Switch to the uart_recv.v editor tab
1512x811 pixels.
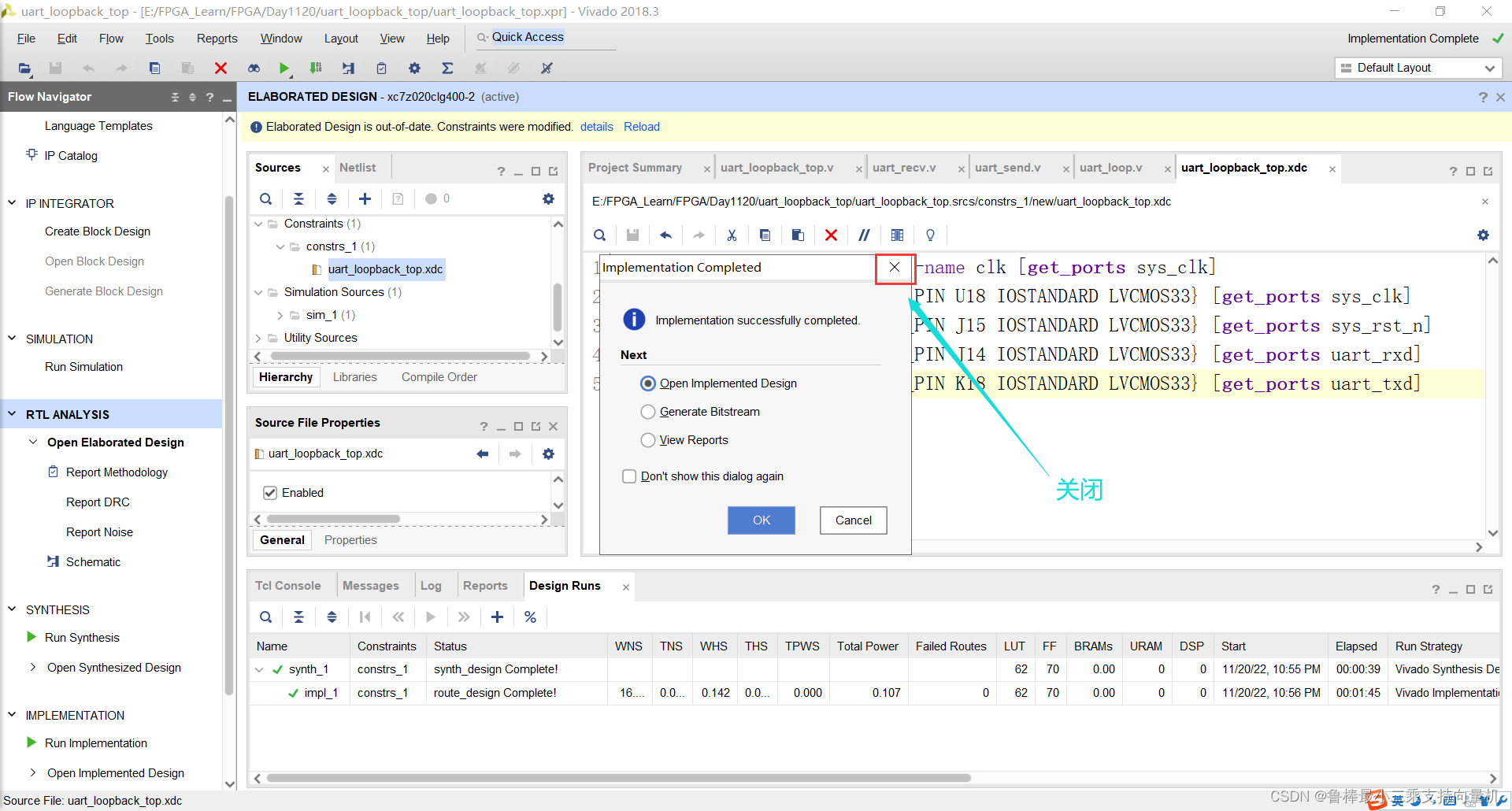click(904, 168)
